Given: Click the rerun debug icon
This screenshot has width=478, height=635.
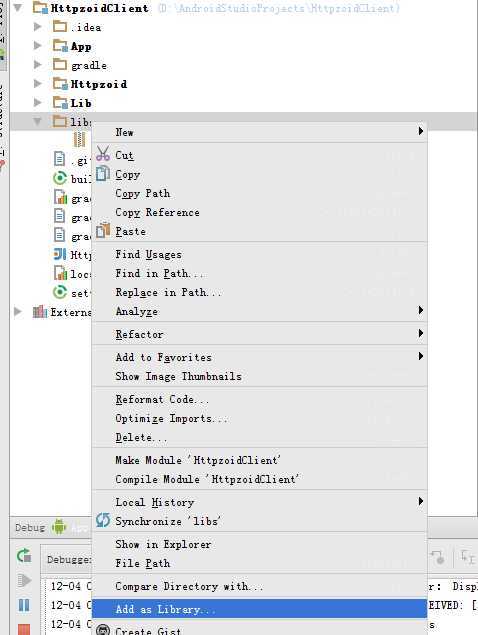Looking at the screenshot, I should [x=24, y=555].
